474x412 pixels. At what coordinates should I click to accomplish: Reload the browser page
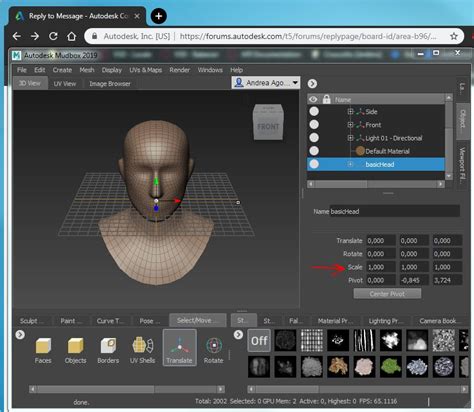click(x=53, y=36)
